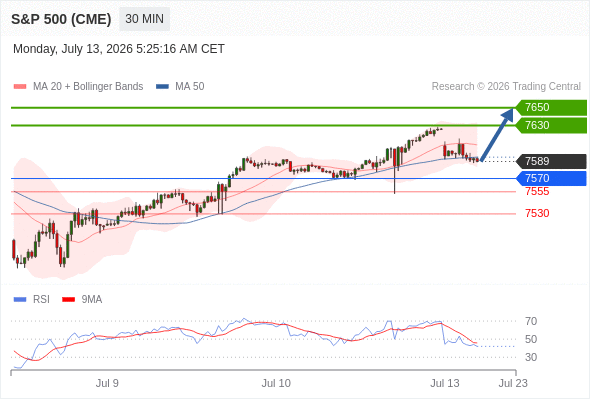
Task: Click the RSI 70 level label
Action: (531, 321)
